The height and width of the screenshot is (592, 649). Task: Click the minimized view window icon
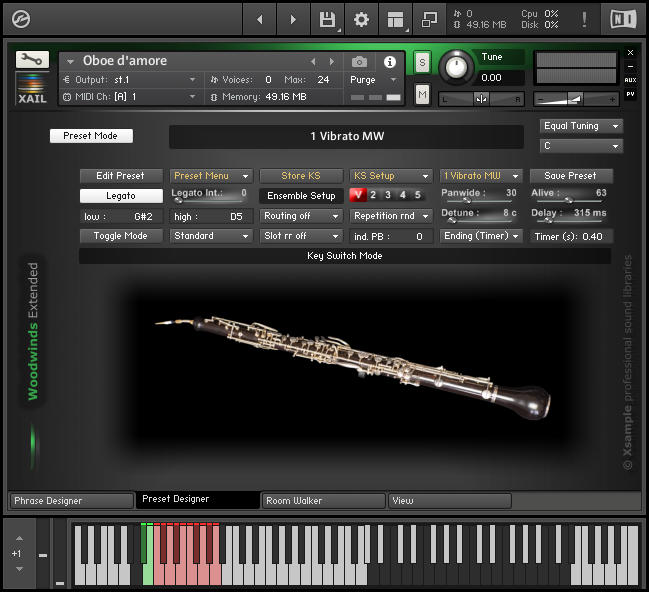429,19
